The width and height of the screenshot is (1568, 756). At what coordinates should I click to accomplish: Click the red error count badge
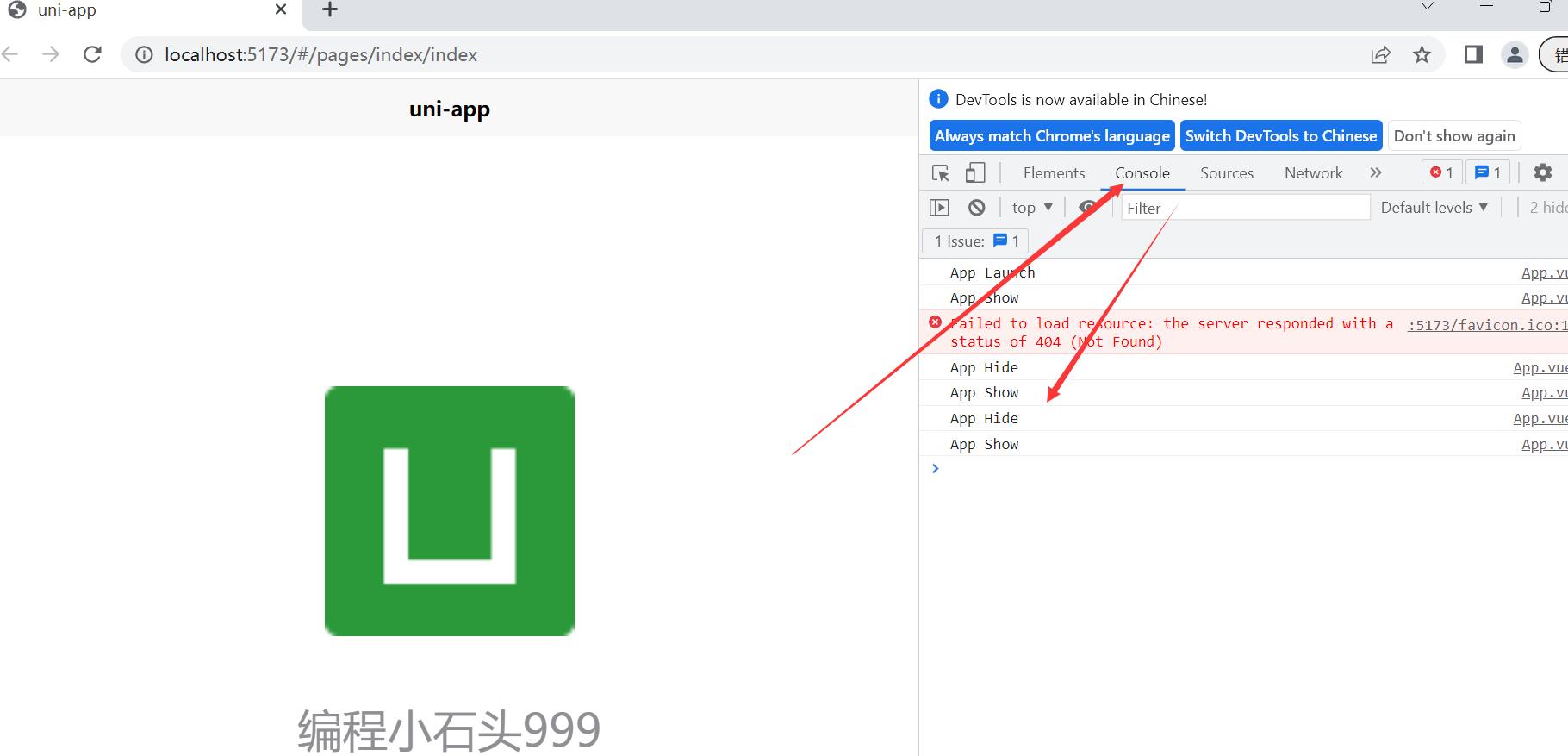point(1441,172)
